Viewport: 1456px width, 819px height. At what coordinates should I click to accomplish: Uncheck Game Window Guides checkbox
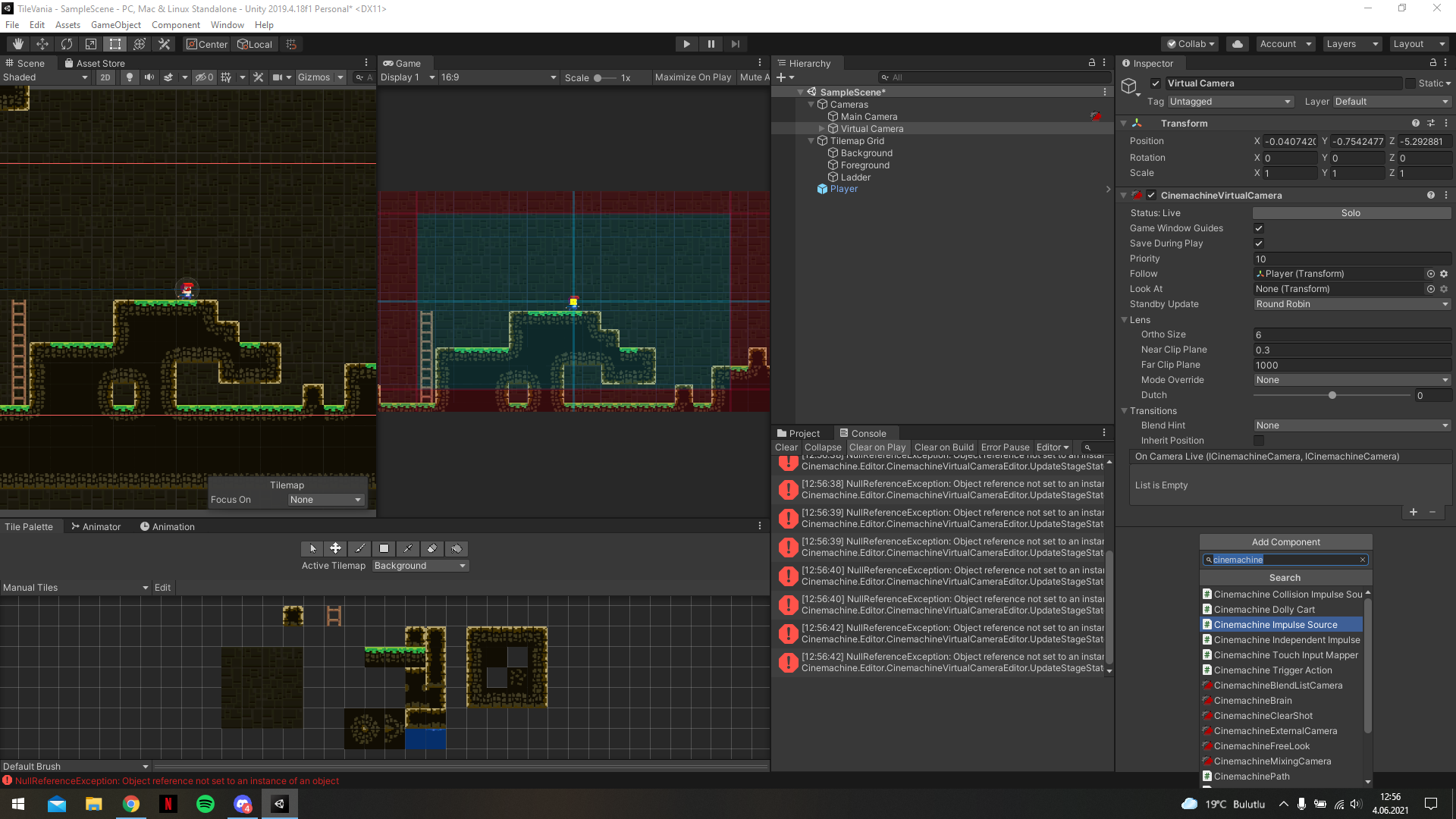pyautogui.click(x=1259, y=228)
